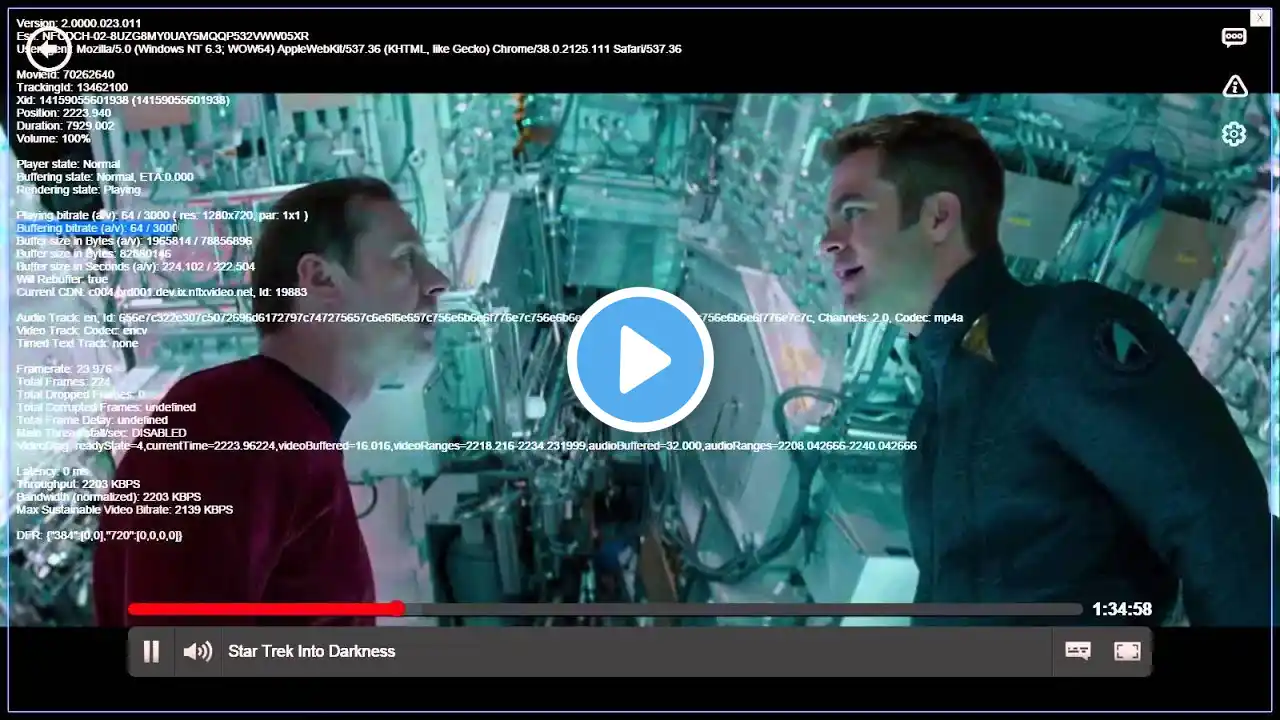The height and width of the screenshot is (720, 1280).
Task: Click the warning triangle icon
Action: click(x=1235, y=86)
